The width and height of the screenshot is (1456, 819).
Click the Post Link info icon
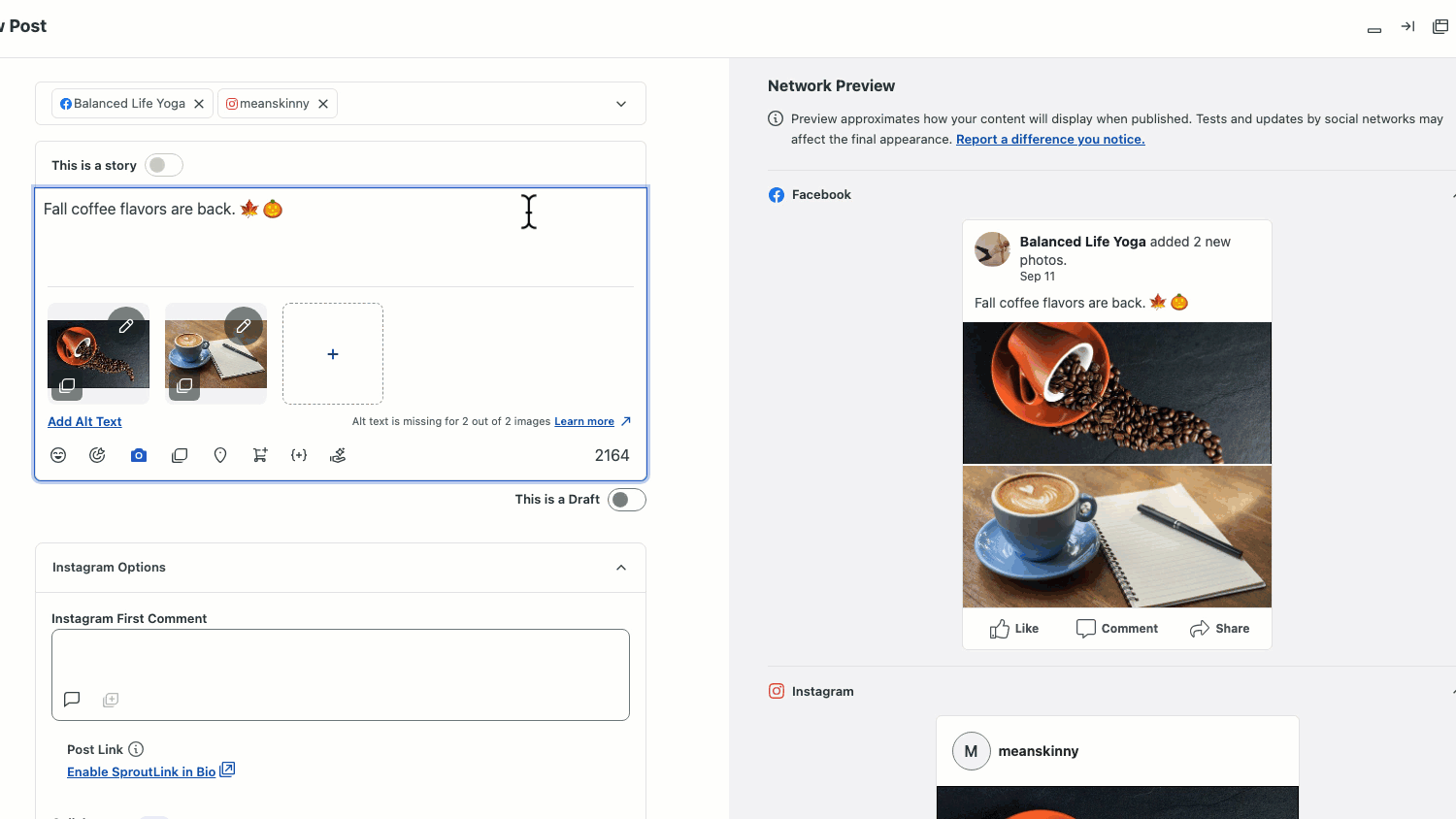coord(136,749)
